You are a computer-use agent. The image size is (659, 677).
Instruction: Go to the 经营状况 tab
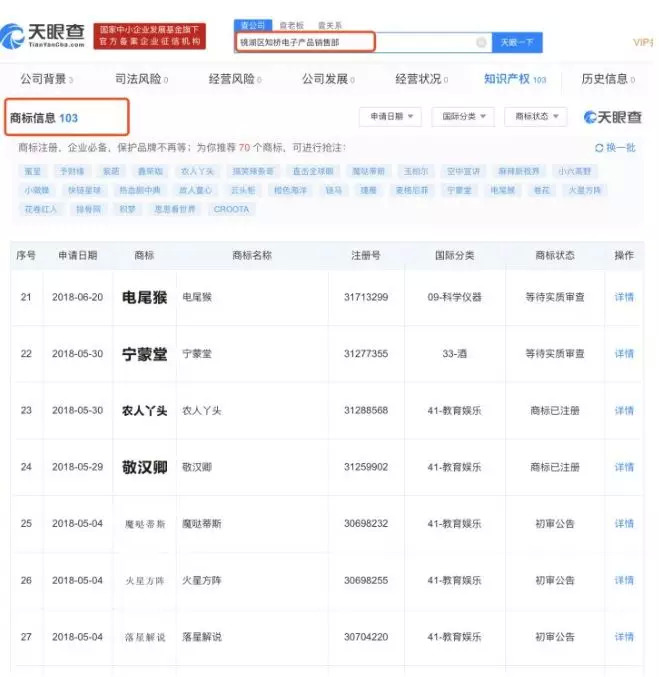(x=420, y=79)
